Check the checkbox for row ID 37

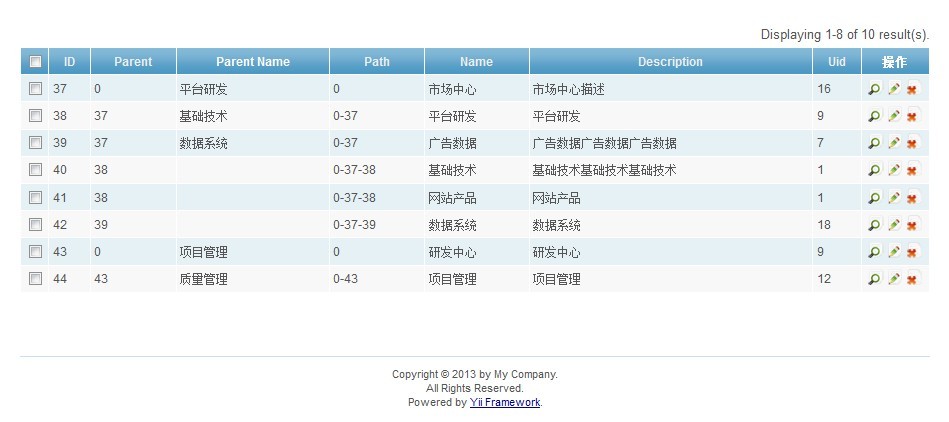click(x=35, y=89)
